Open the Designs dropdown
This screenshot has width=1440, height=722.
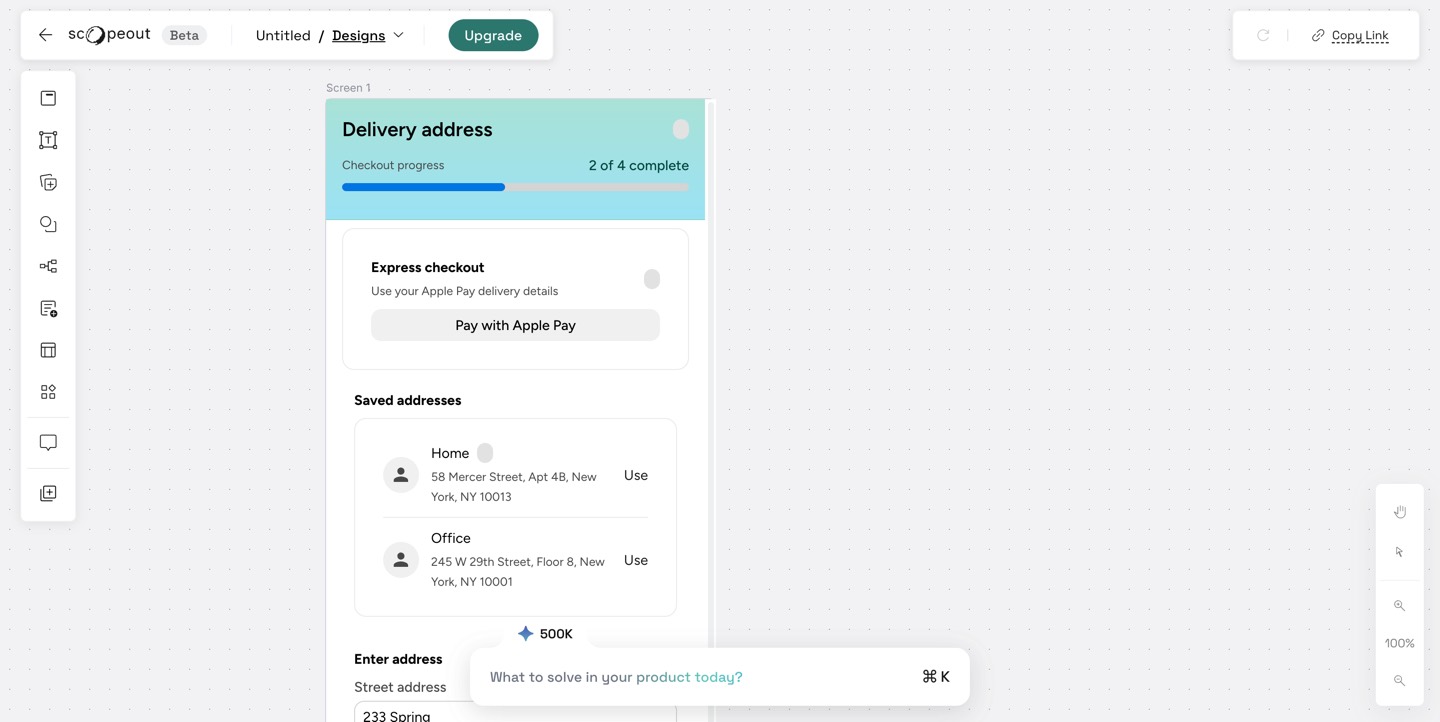(x=368, y=35)
